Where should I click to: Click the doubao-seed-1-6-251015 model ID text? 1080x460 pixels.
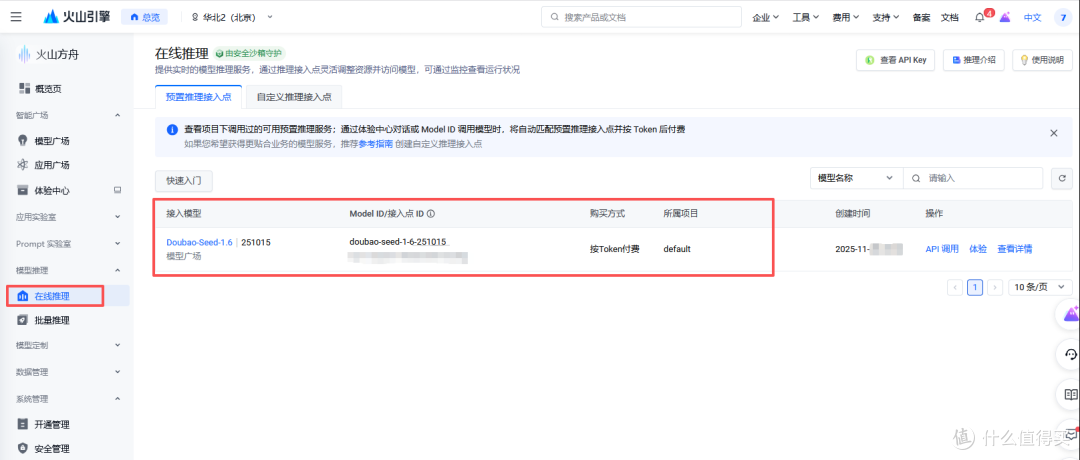click(398, 242)
